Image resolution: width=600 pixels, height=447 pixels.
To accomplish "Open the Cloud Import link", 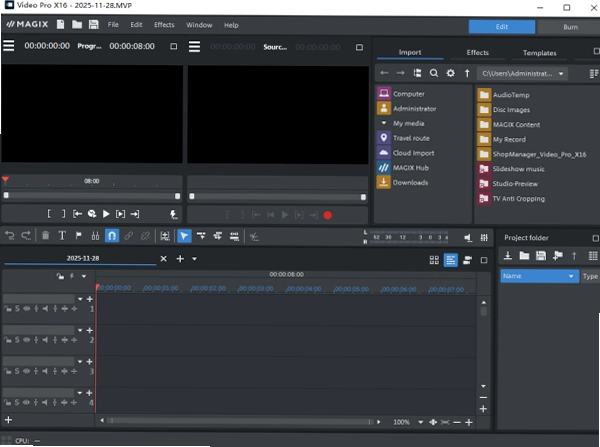I will coord(413,153).
